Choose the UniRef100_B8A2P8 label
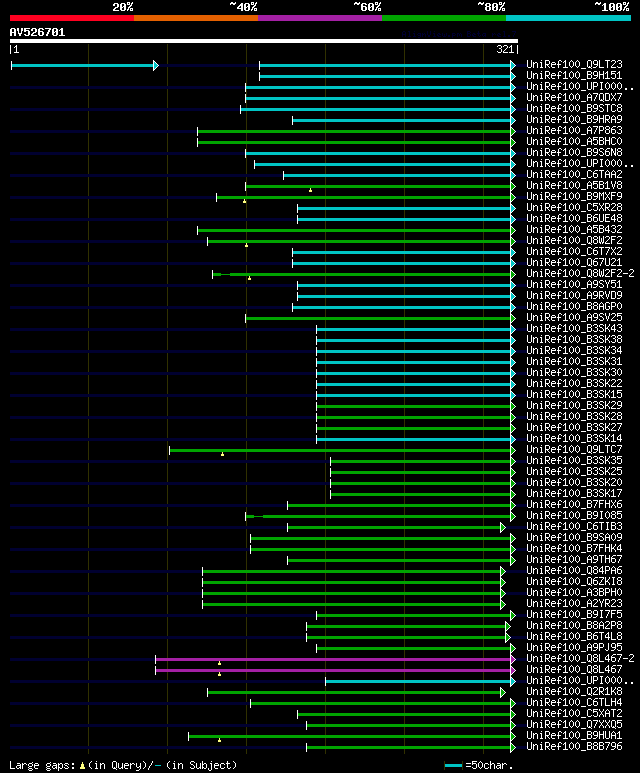The height and width of the screenshot is (773, 640). [574, 625]
